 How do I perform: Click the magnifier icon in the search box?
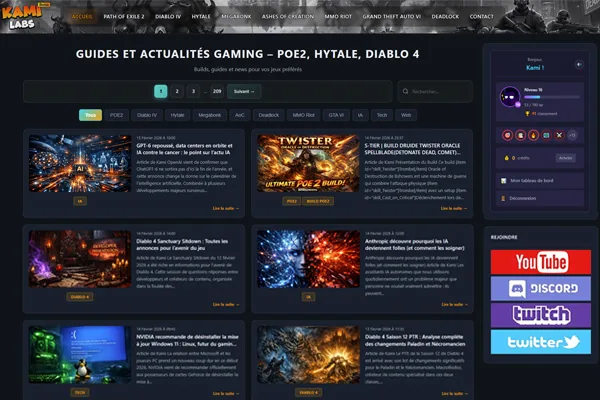pos(405,91)
